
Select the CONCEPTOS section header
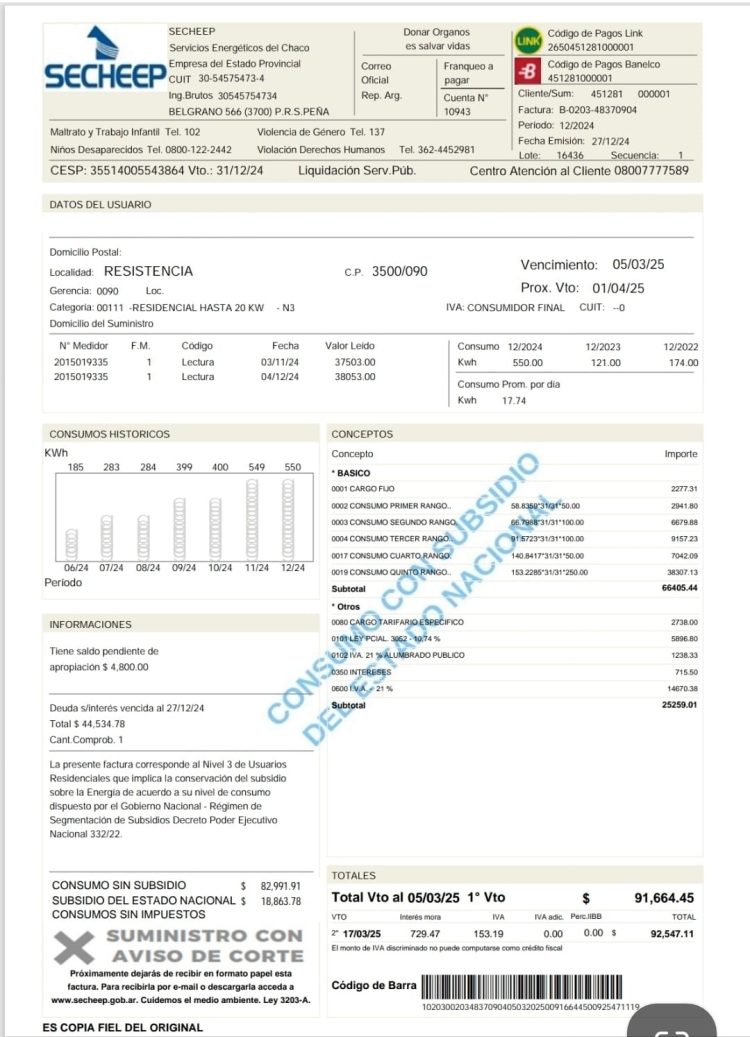tap(362, 434)
